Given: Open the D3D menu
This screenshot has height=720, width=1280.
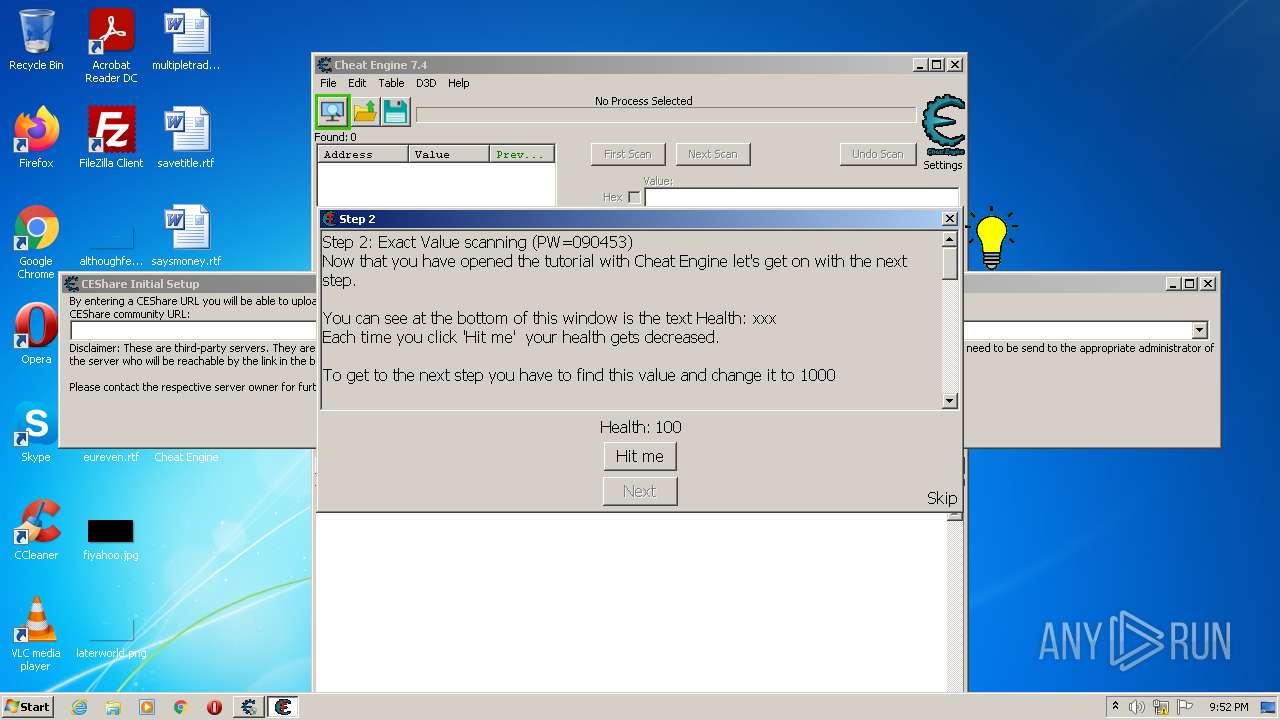Looking at the screenshot, I should pyautogui.click(x=426, y=83).
